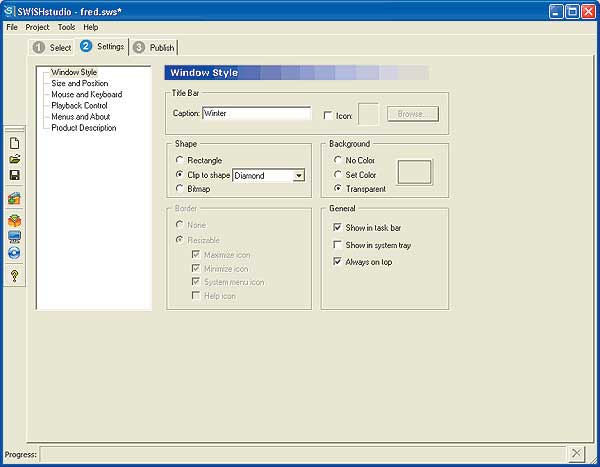Viewport: 600px width, 467px height.
Task: Click the orange box publish icon
Action: click(x=14, y=220)
